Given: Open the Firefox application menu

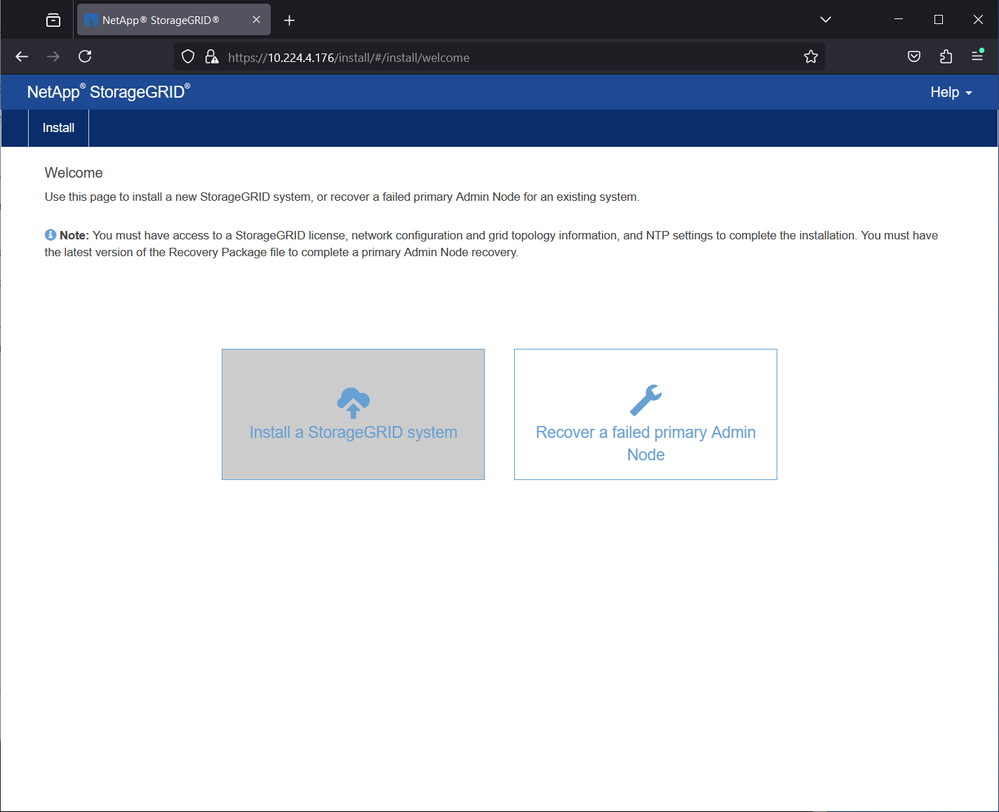Looking at the screenshot, I should click(977, 56).
